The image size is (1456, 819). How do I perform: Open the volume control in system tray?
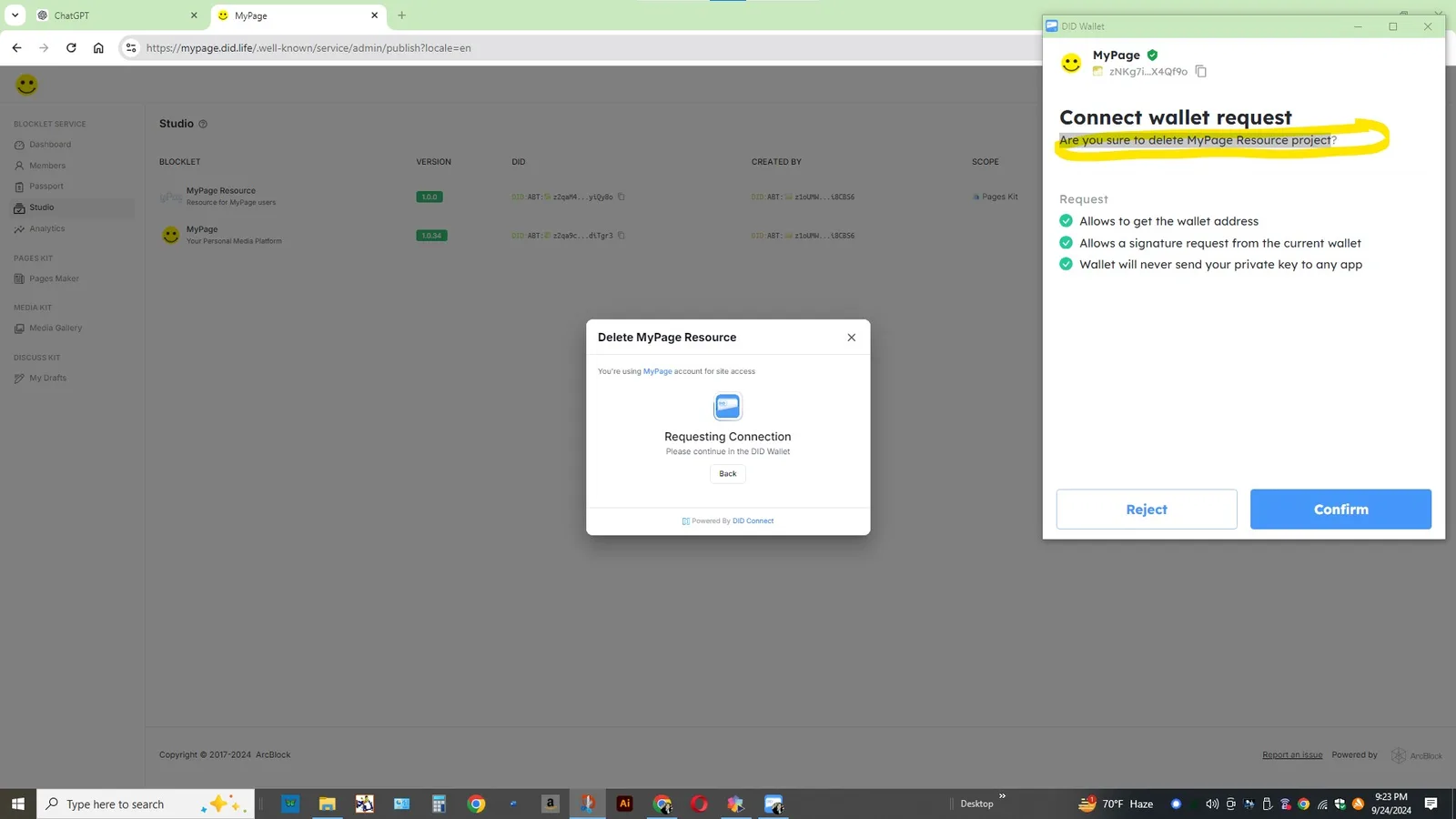(1212, 804)
